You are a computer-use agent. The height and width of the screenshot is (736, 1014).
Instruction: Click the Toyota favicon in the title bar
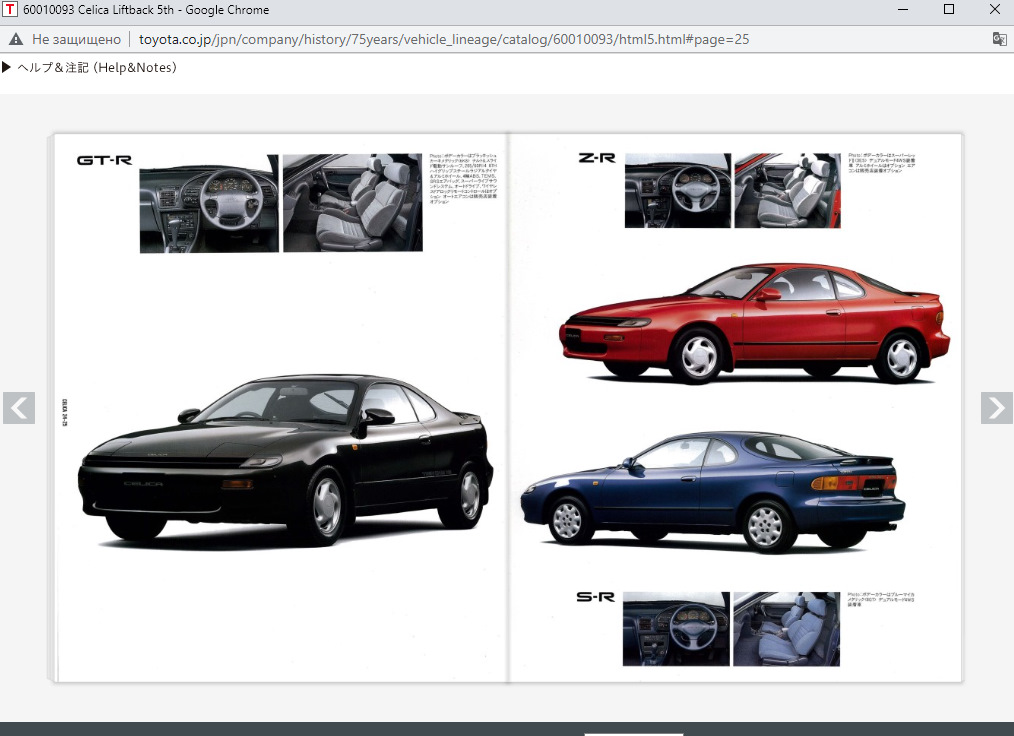coord(10,10)
